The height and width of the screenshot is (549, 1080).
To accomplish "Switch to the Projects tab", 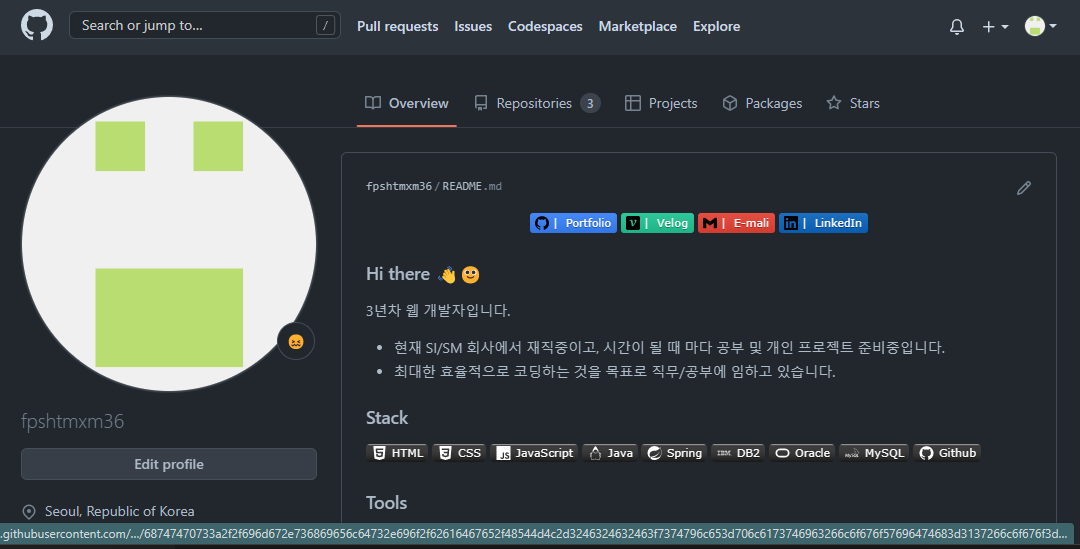I will tap(661, 103).
